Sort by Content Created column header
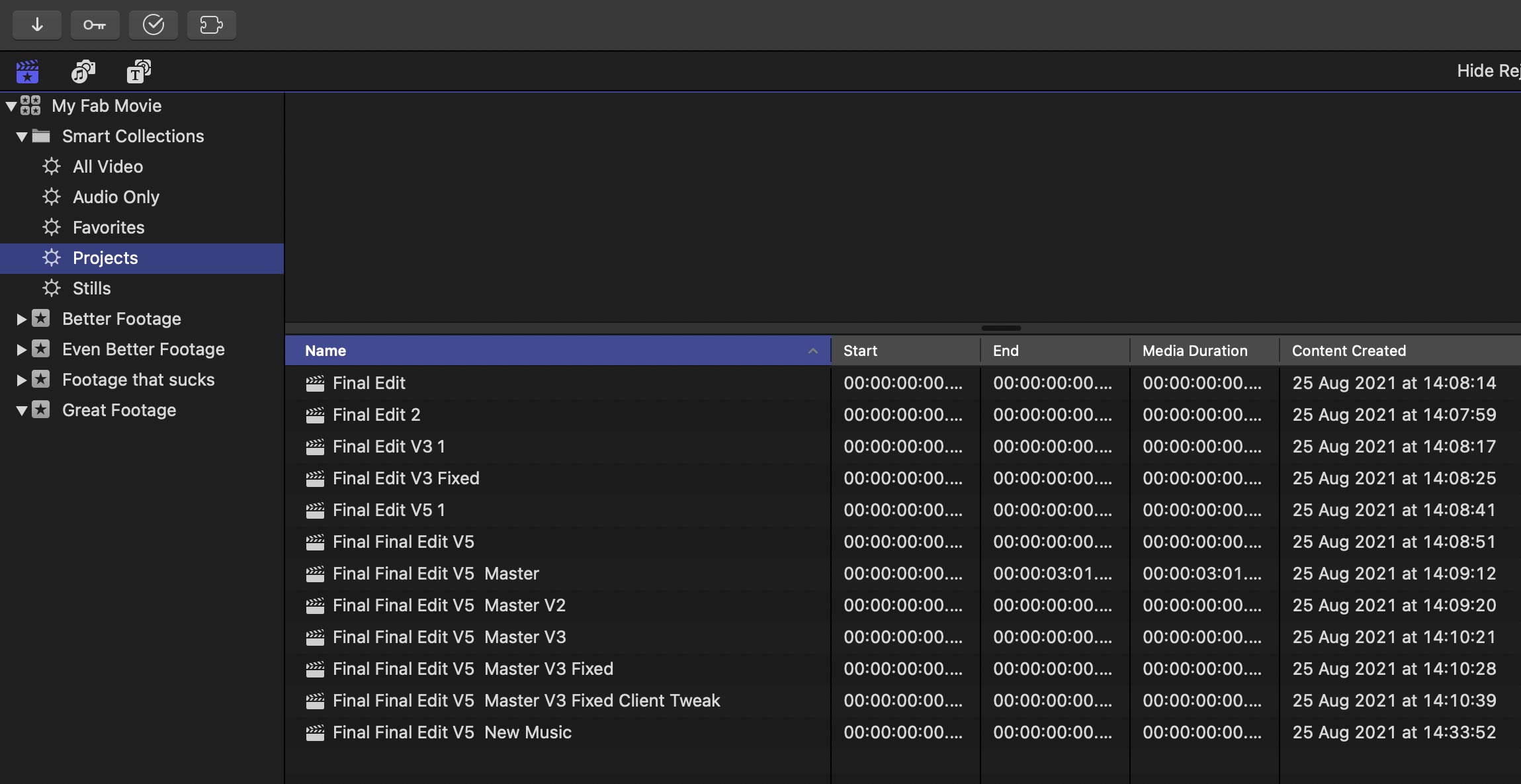The image size is (1521, 784). pyautogui.click(x=1401, y=351)
